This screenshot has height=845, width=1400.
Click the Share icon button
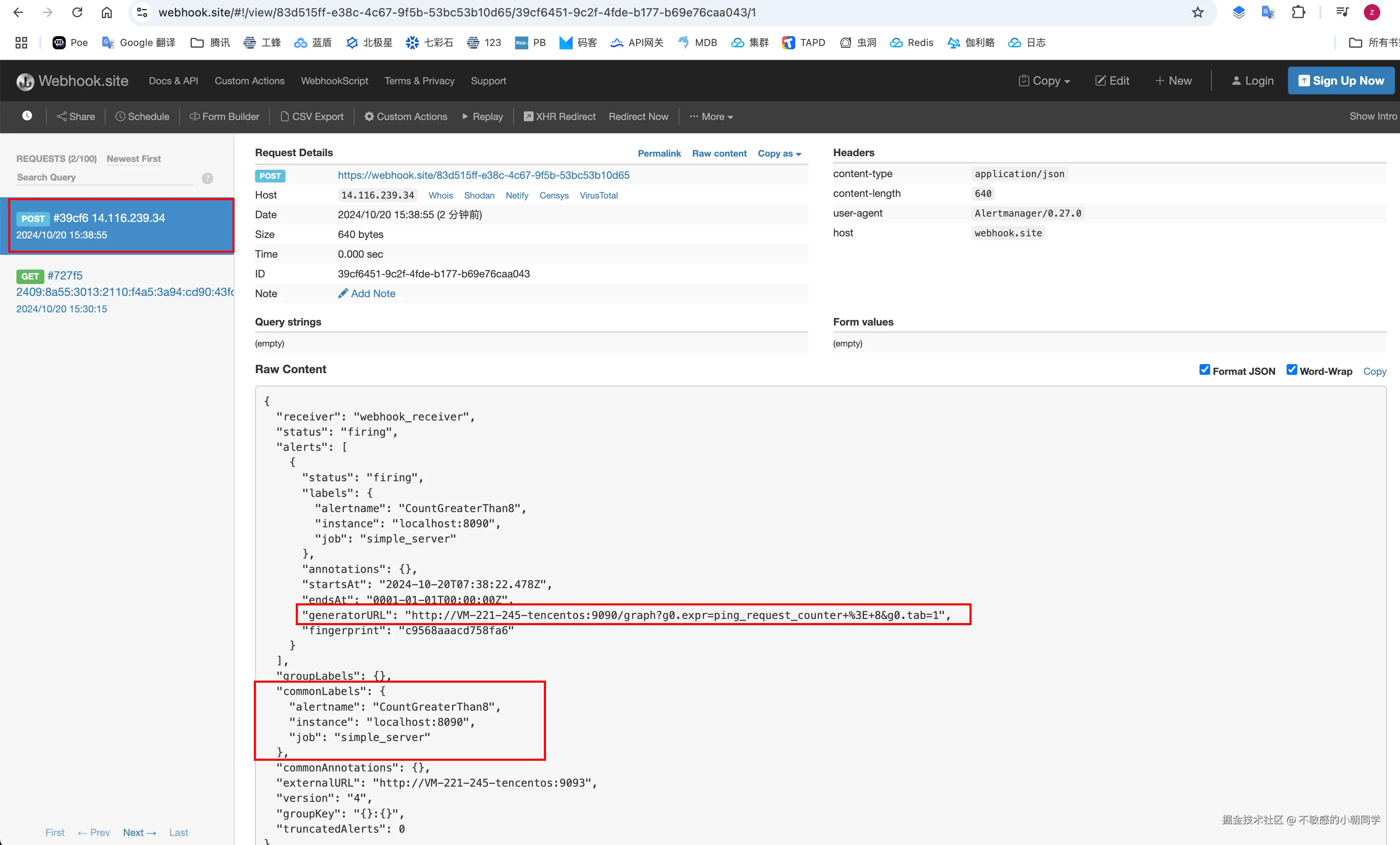pos(76,117)
